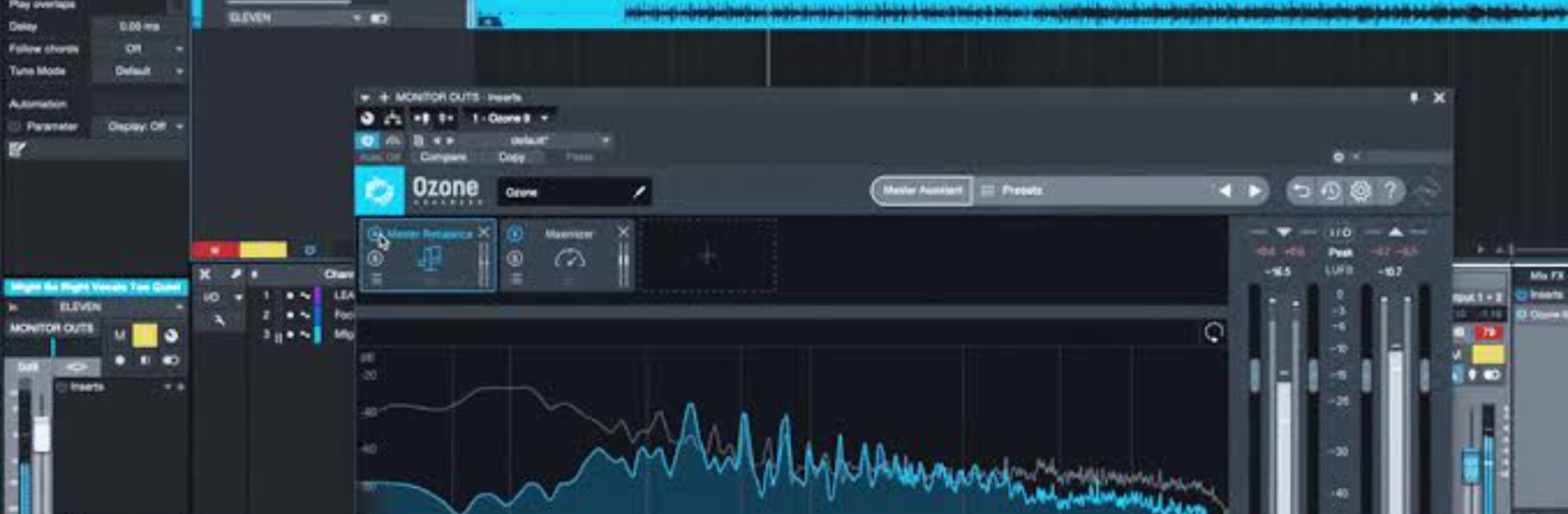
Task: Click the wrench icon in channel list header
Action: click(236, 274)
